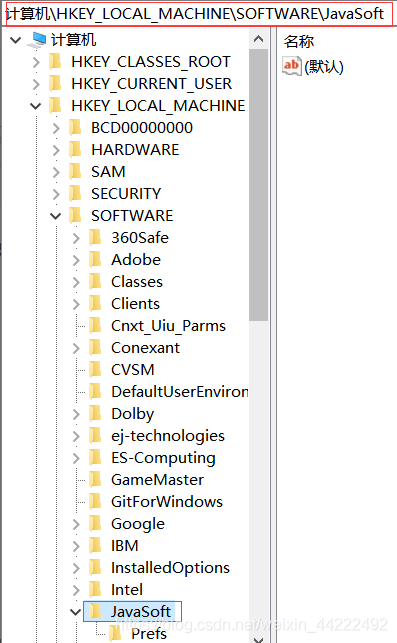Select the JavaSoft key label
The image size is (397, 643).
(141, 611)
